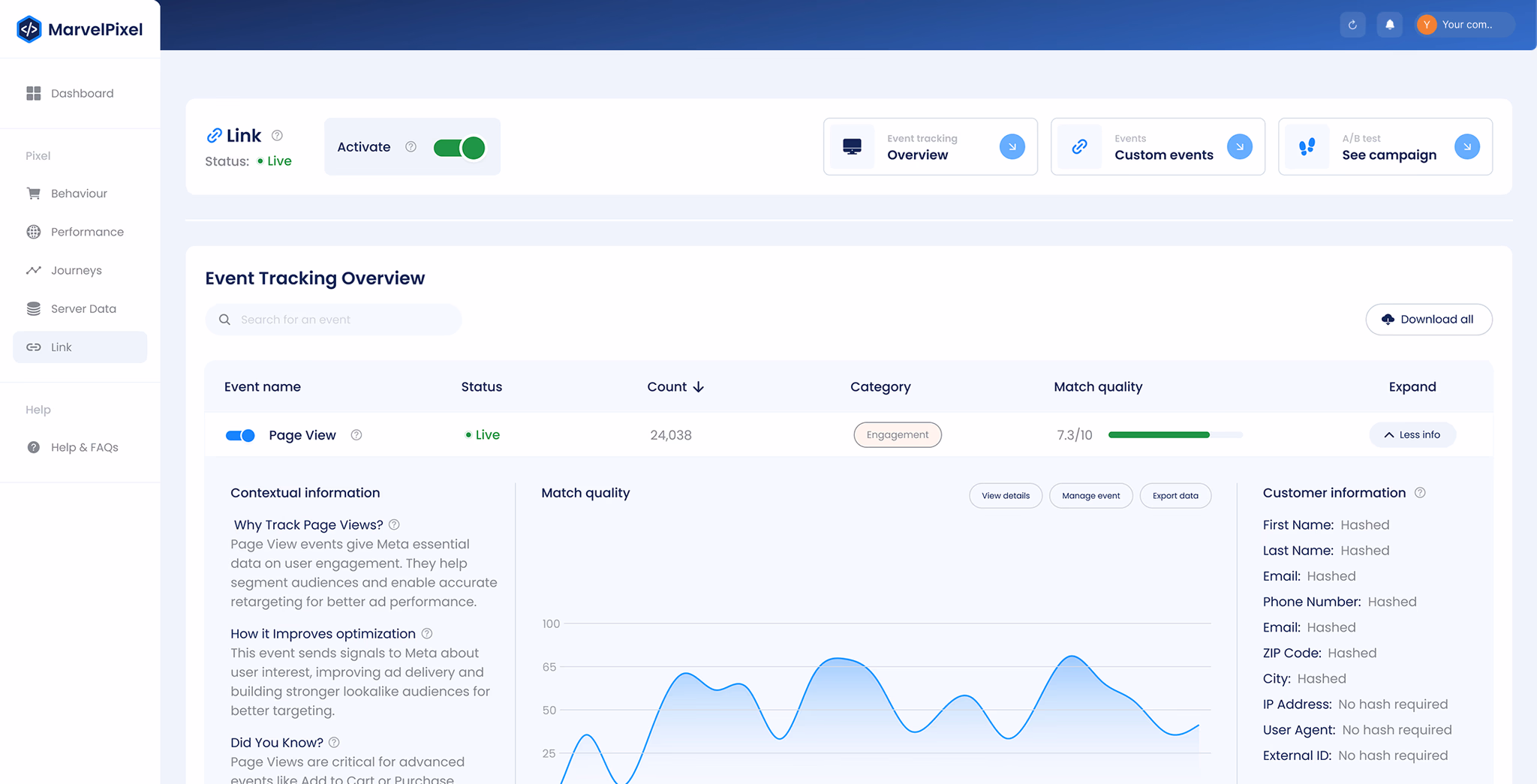
Task: Open the Event tracking Overview card
Action: (x=1012, y=146)
